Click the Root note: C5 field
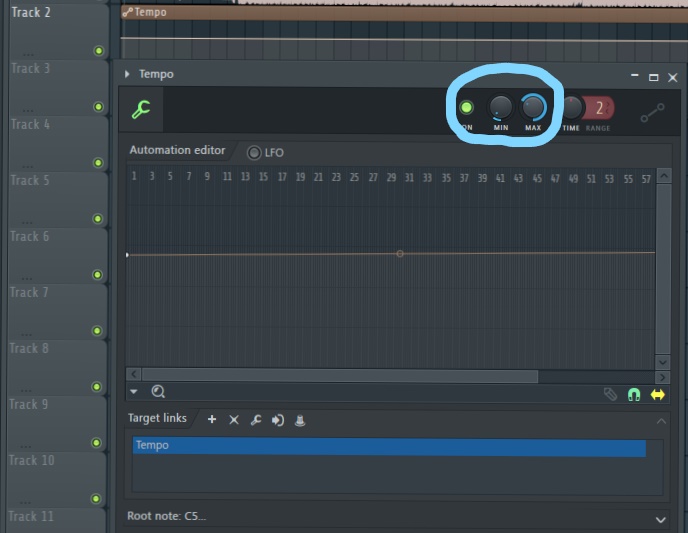 pyautogui.click(x=166, y=516)
